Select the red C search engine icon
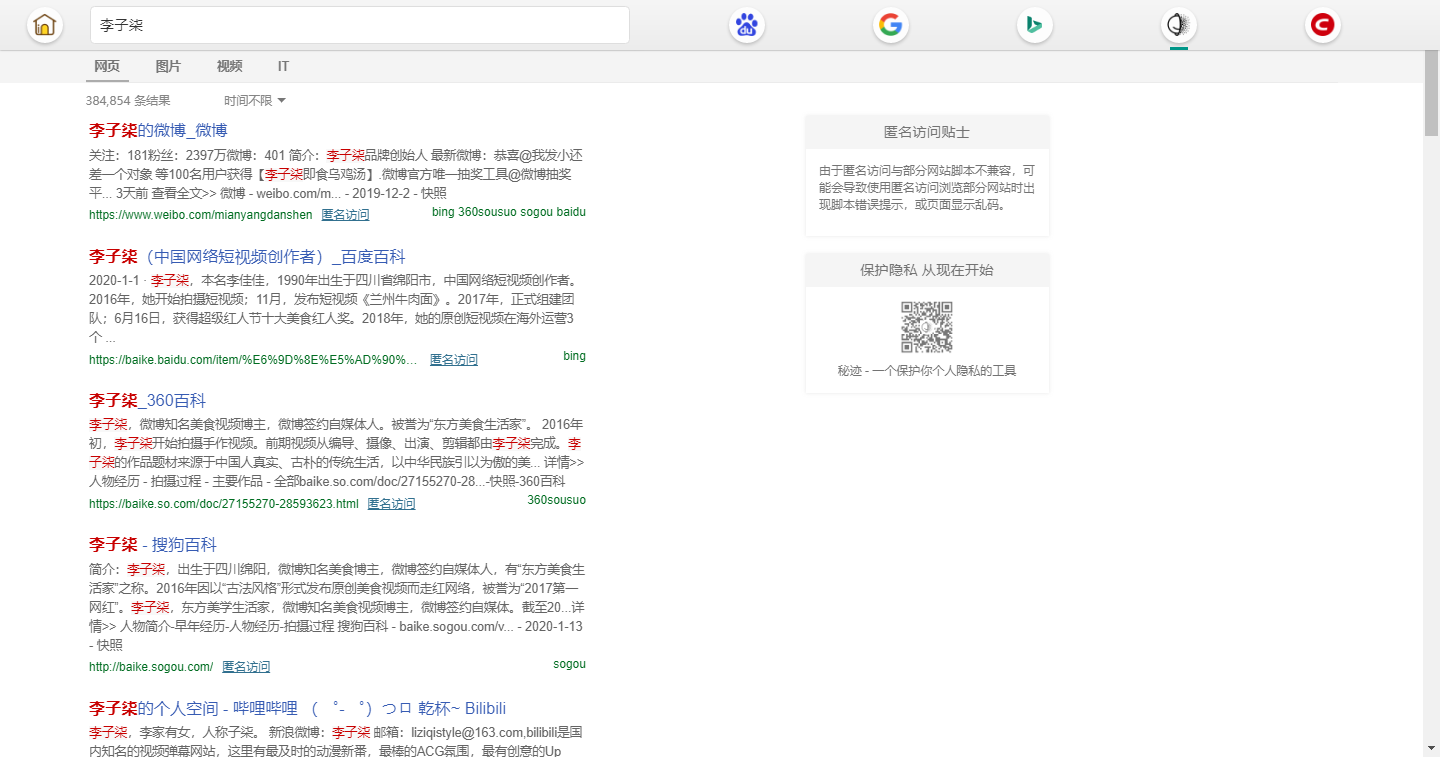1440x757 pixels. [x=1323, y=25]
